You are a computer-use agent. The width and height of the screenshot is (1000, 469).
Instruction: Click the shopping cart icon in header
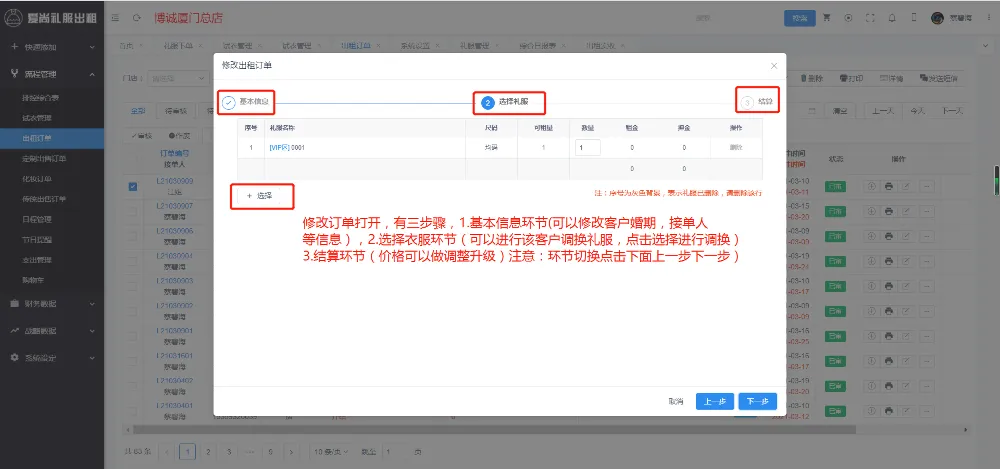click(x=827, y=18)
